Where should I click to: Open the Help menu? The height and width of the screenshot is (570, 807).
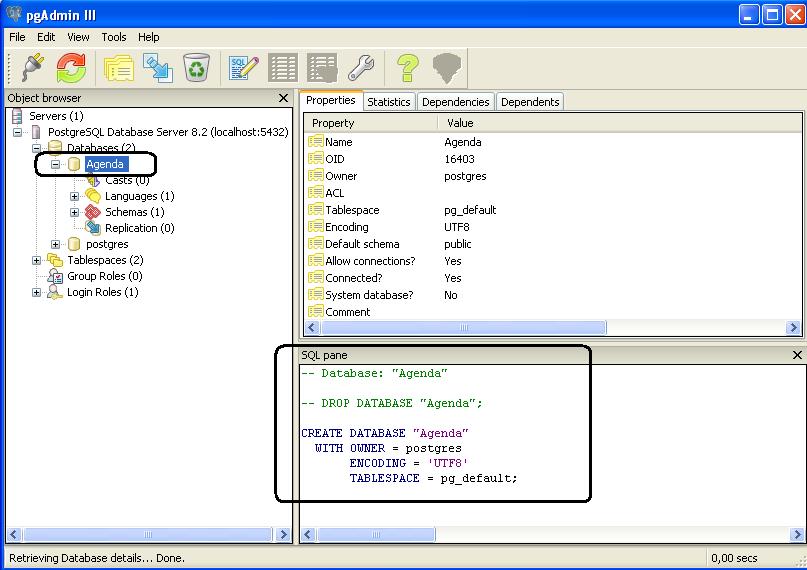coord(149,37)
